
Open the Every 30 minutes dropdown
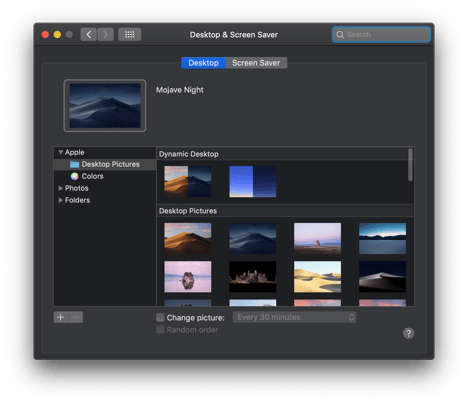294,317
